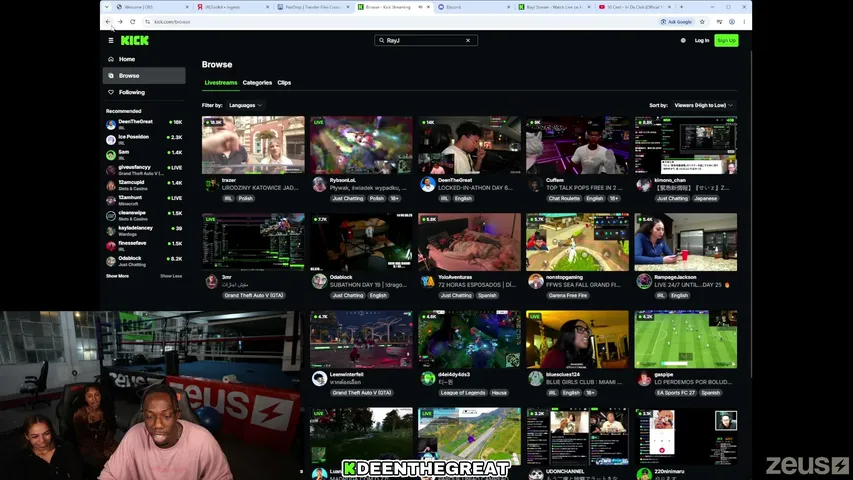Switch to the Livestreams tab
This screenshot has width=853, height=480.
pyautogui.click(x=221, y=83)
